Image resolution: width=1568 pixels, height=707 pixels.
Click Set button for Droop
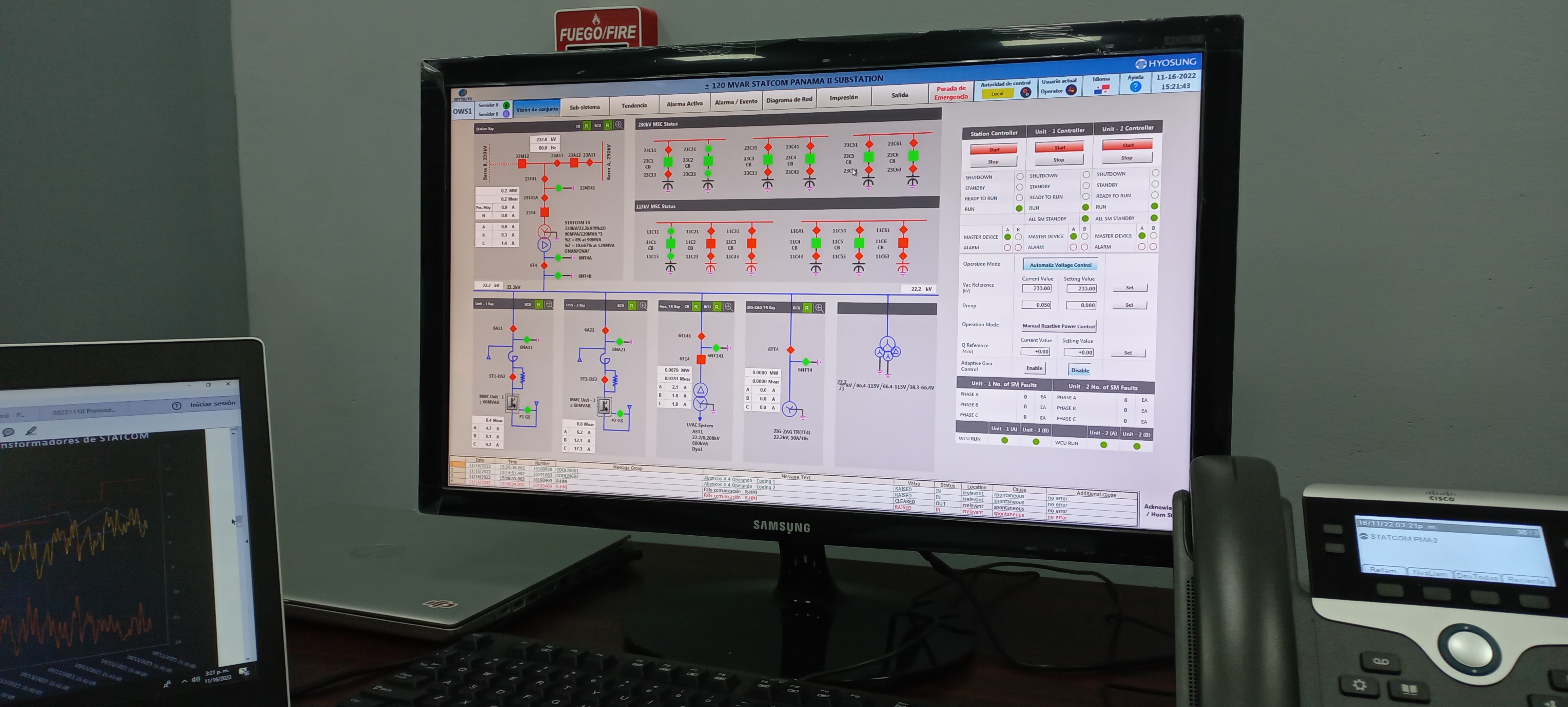(x=1129, y=305)
